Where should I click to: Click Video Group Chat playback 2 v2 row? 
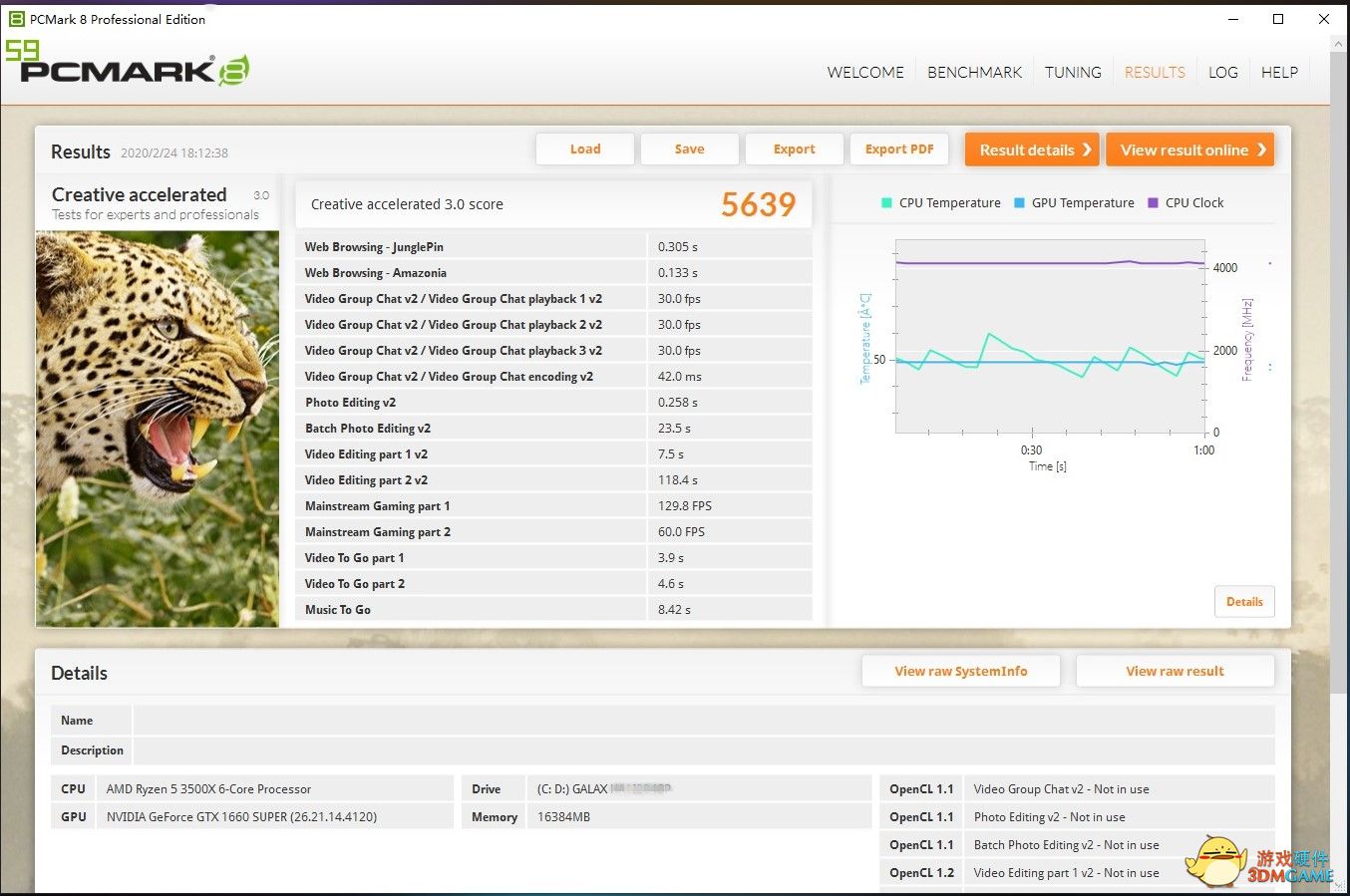pyautogui.click(x=553, y=324)
